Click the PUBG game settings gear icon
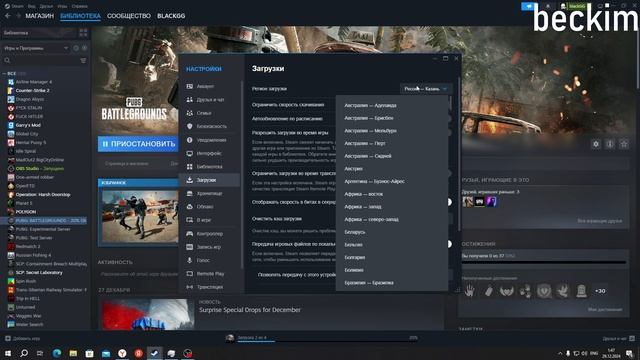The width and height of the screenshot is (640, 360). (596, 144)
